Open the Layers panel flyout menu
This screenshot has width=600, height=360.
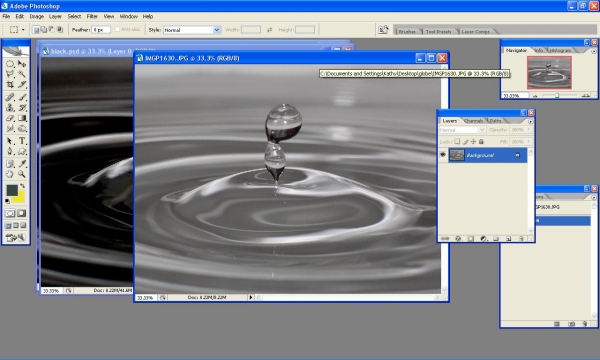click(530, 122)
